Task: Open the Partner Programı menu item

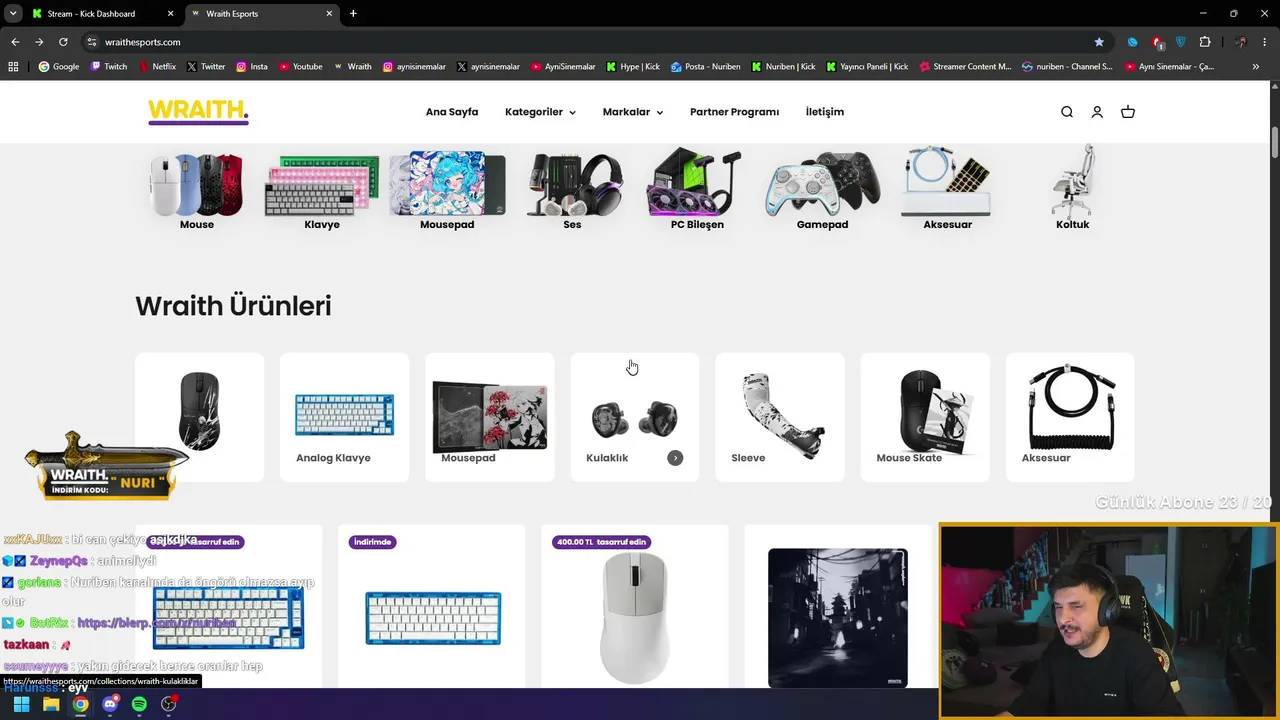Action: pos(734,112)
